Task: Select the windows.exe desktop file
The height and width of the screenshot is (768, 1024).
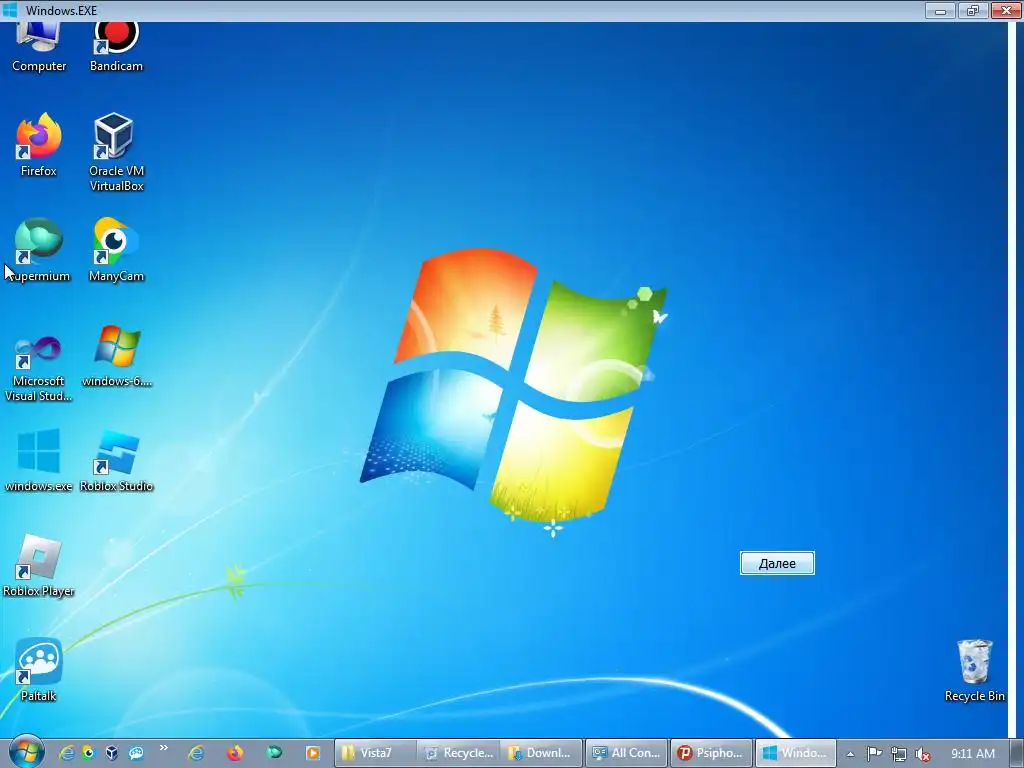Action: [x=39, y=460]
